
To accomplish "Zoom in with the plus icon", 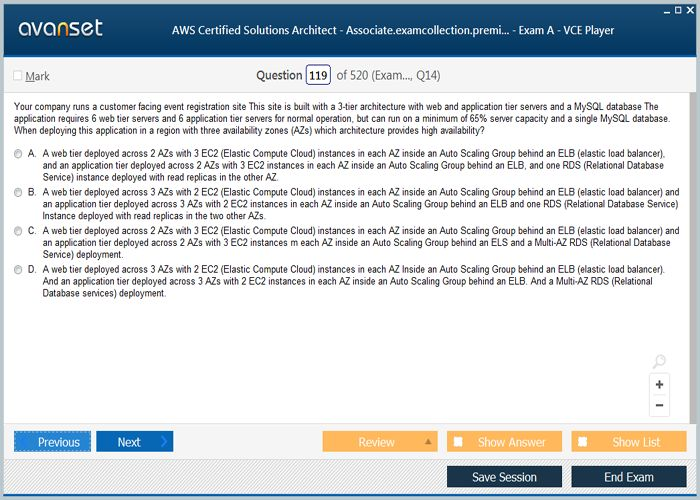I will pos(659,384).
